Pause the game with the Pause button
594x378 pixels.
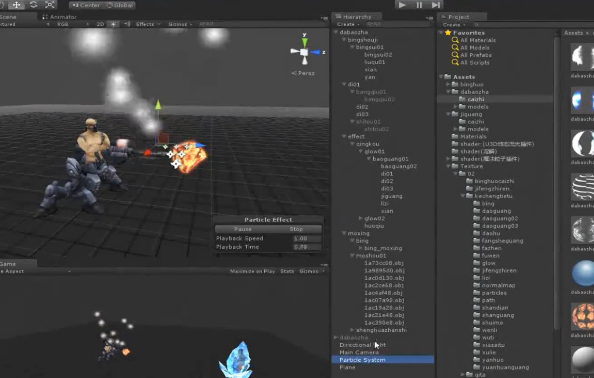coord(419,5)
